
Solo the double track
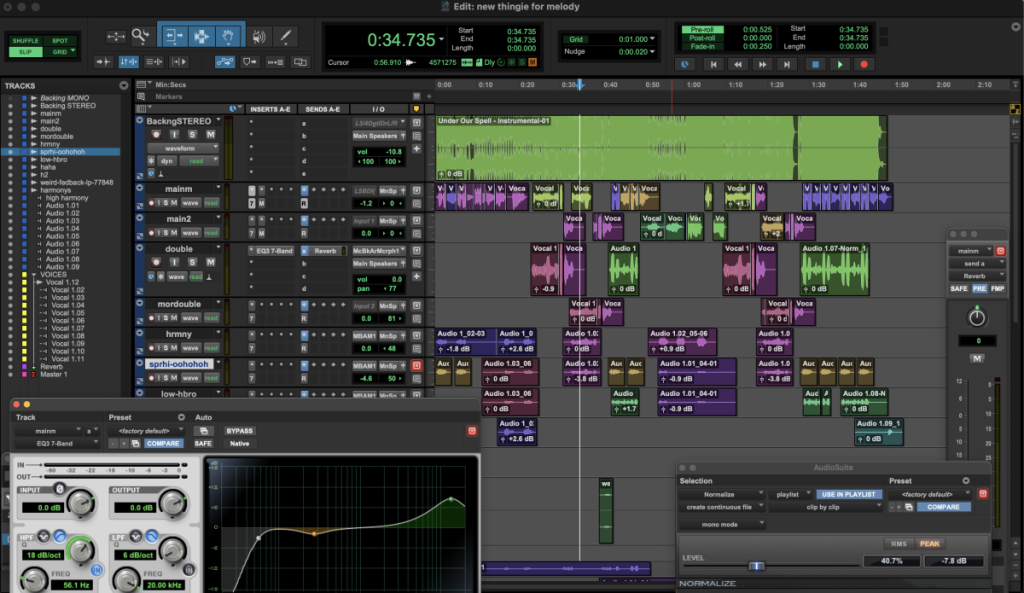[191, 262]
